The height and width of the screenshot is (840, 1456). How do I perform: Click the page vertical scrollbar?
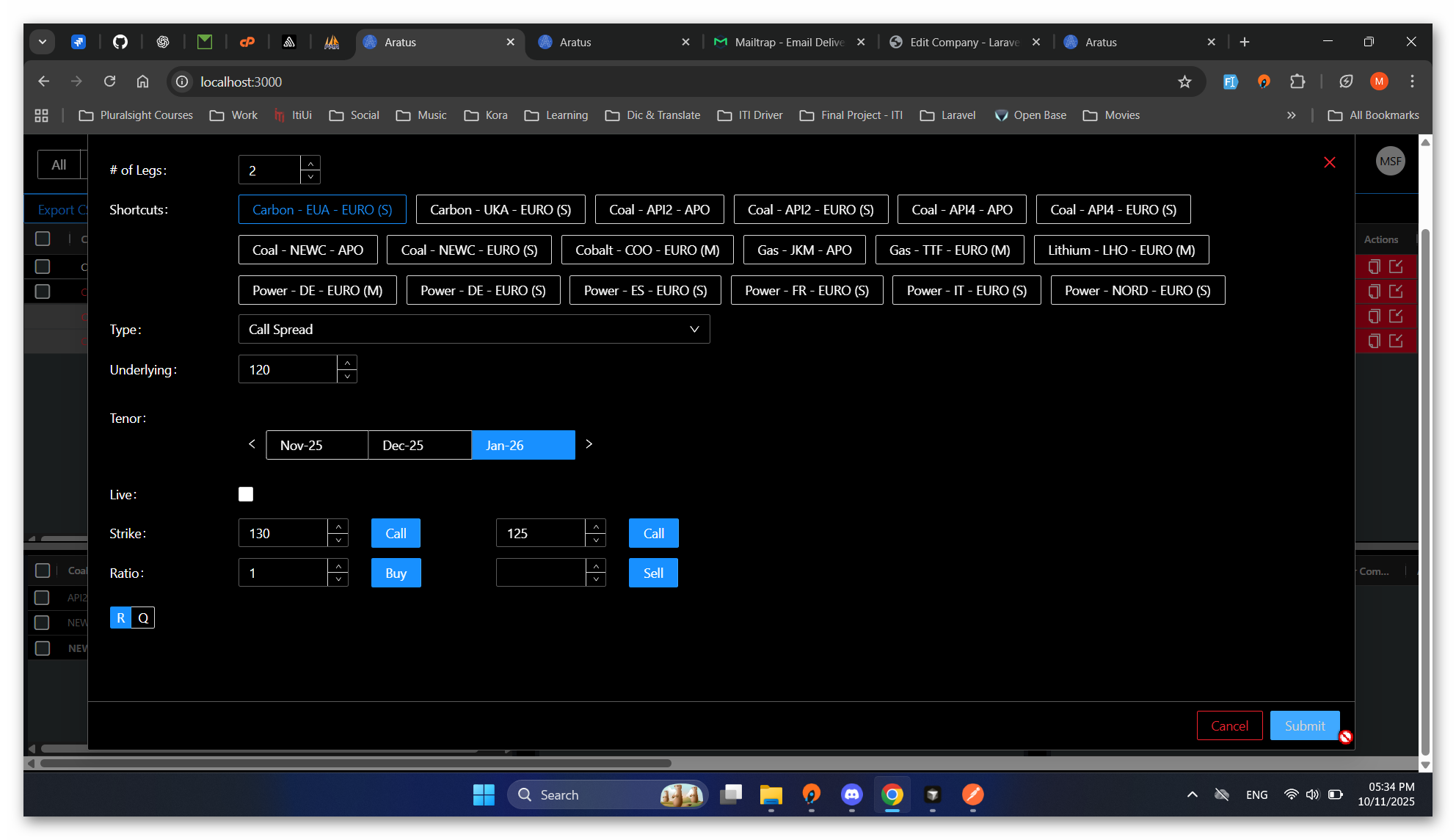[x=1425, y=492]
